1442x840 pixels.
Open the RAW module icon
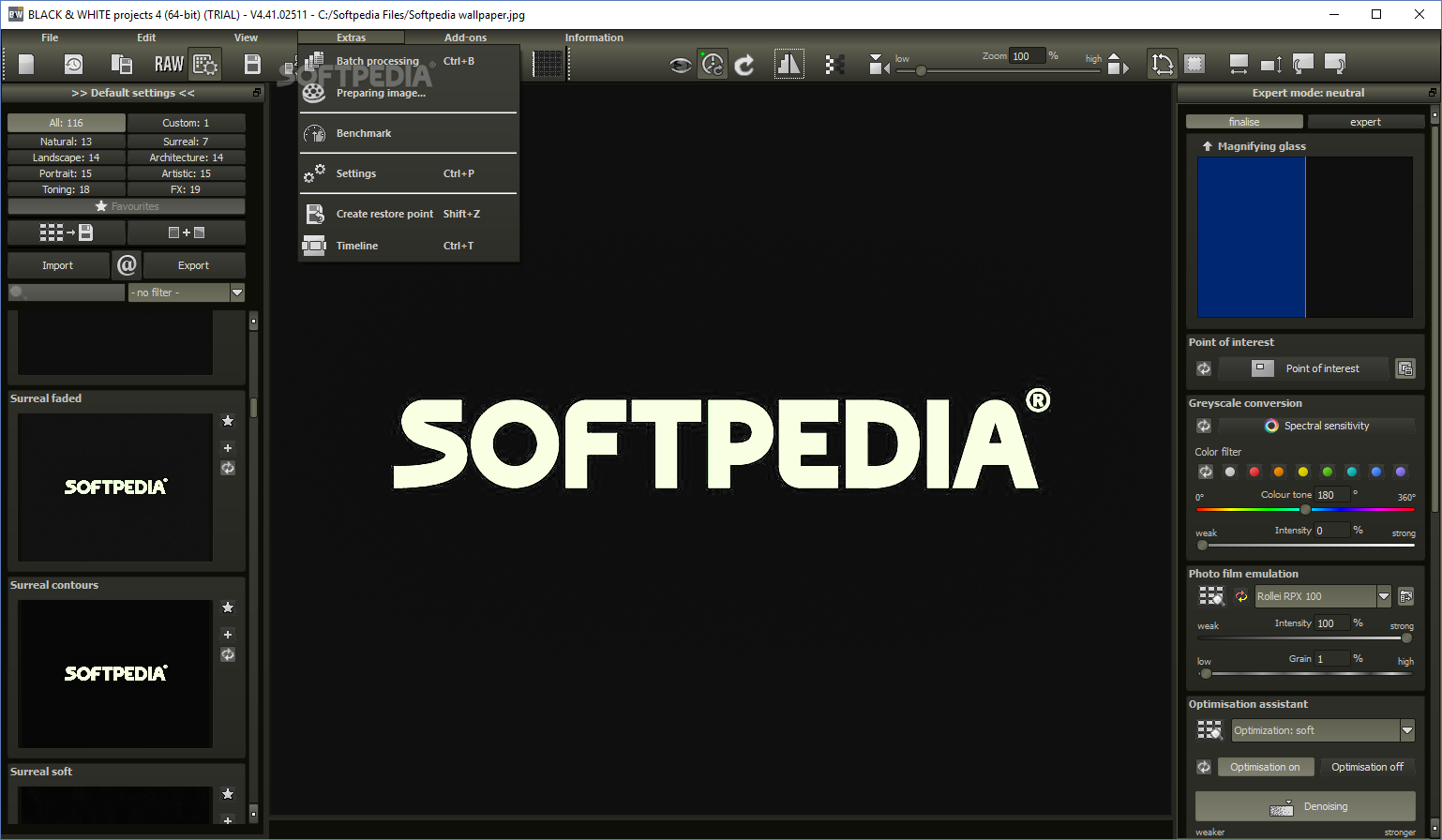point(169,64)
